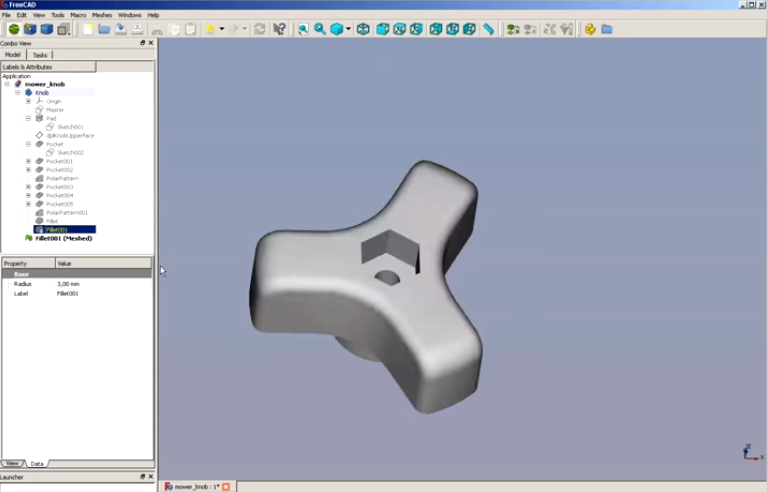Viewport: 768px width, 492px height.
Task: Click the open folder toolbar icon
Action: click(x=104, y=29)
